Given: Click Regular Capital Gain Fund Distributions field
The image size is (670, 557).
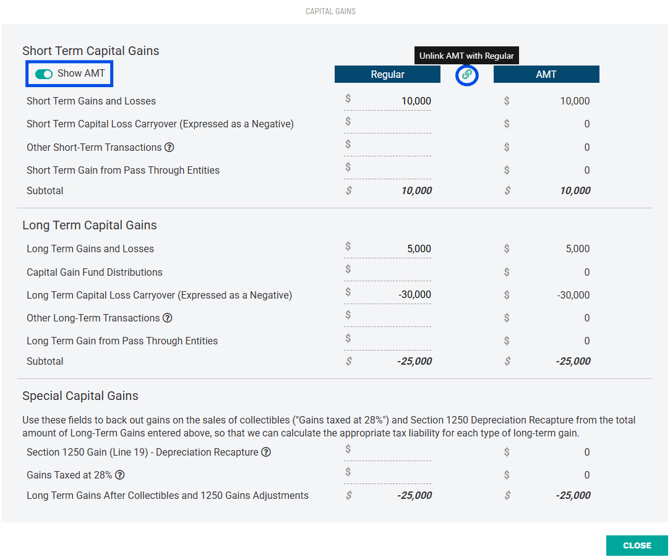Looking at the screenshot, I should click(x=389, y=272).
